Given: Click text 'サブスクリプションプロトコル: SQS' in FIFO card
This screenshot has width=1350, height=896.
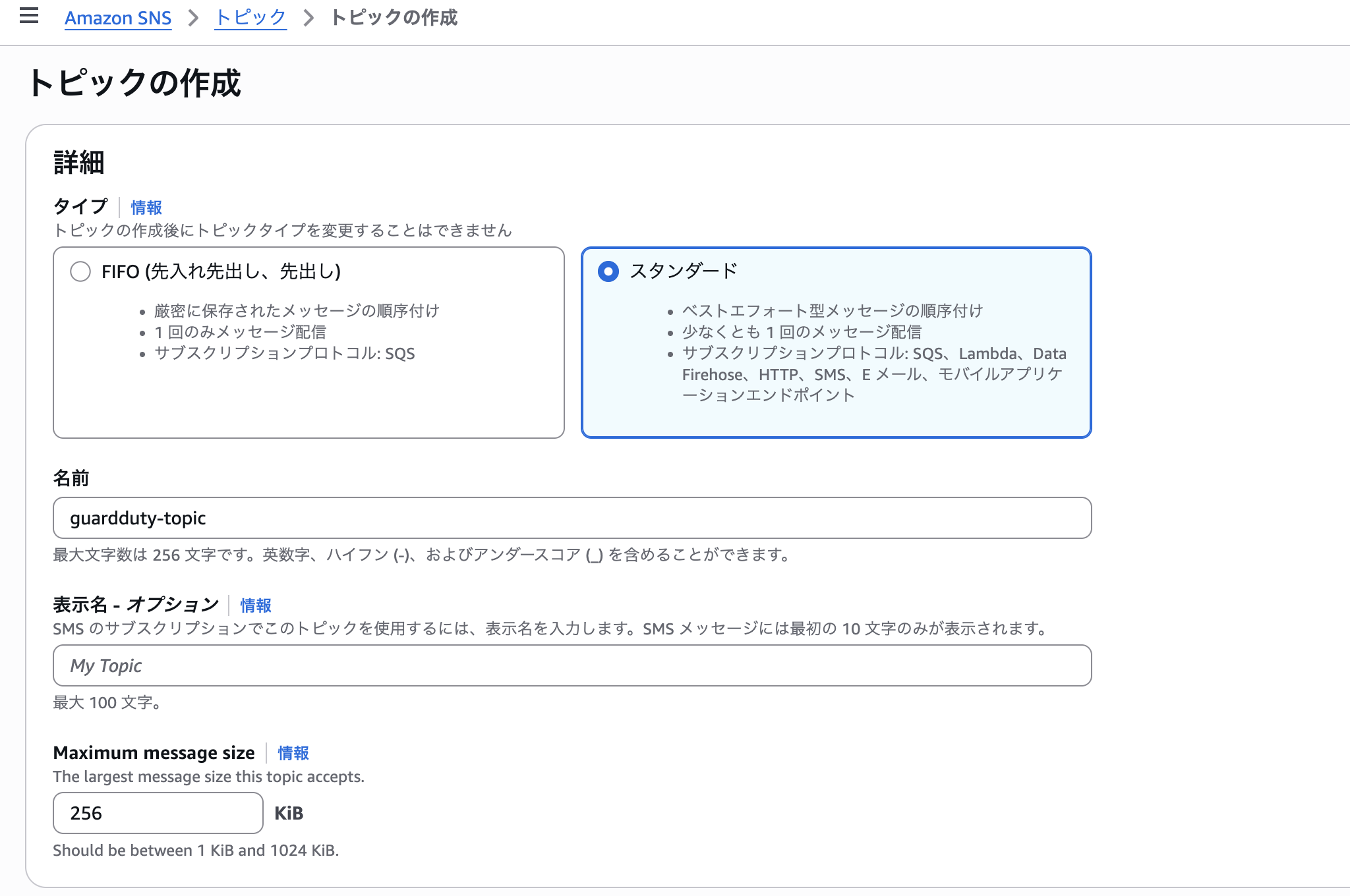Looking at the screenshot, I should click(285, 354).
